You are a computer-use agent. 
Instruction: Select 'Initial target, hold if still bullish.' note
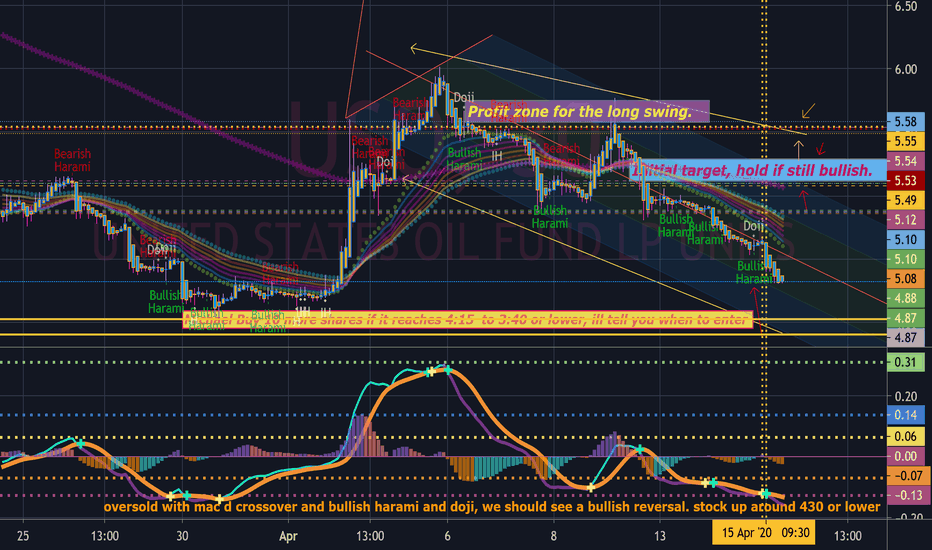pyautogui.click(x=757, y=171)
